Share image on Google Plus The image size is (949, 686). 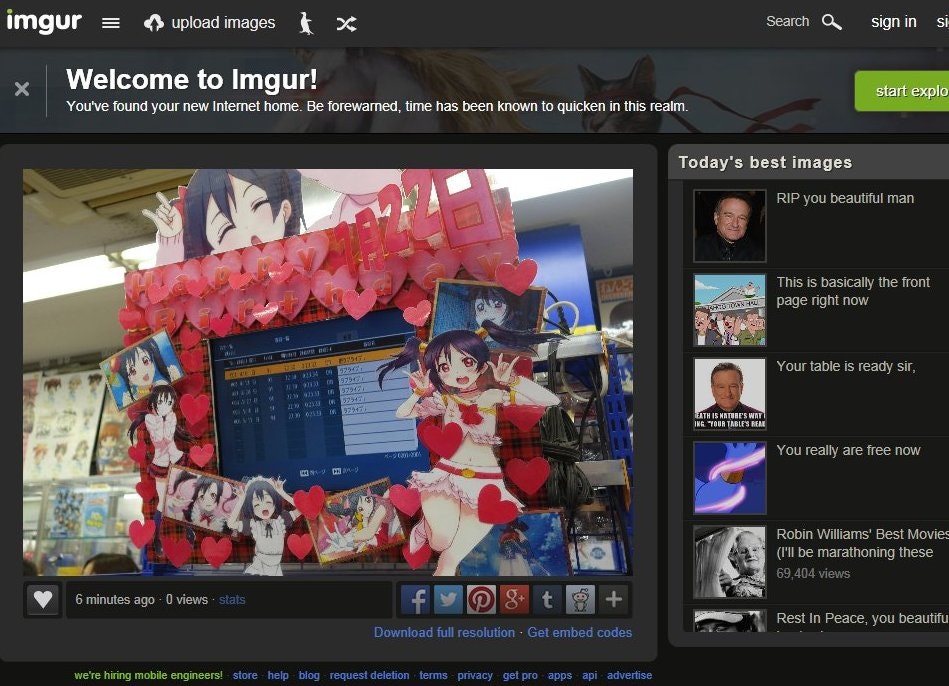[514, 599]
